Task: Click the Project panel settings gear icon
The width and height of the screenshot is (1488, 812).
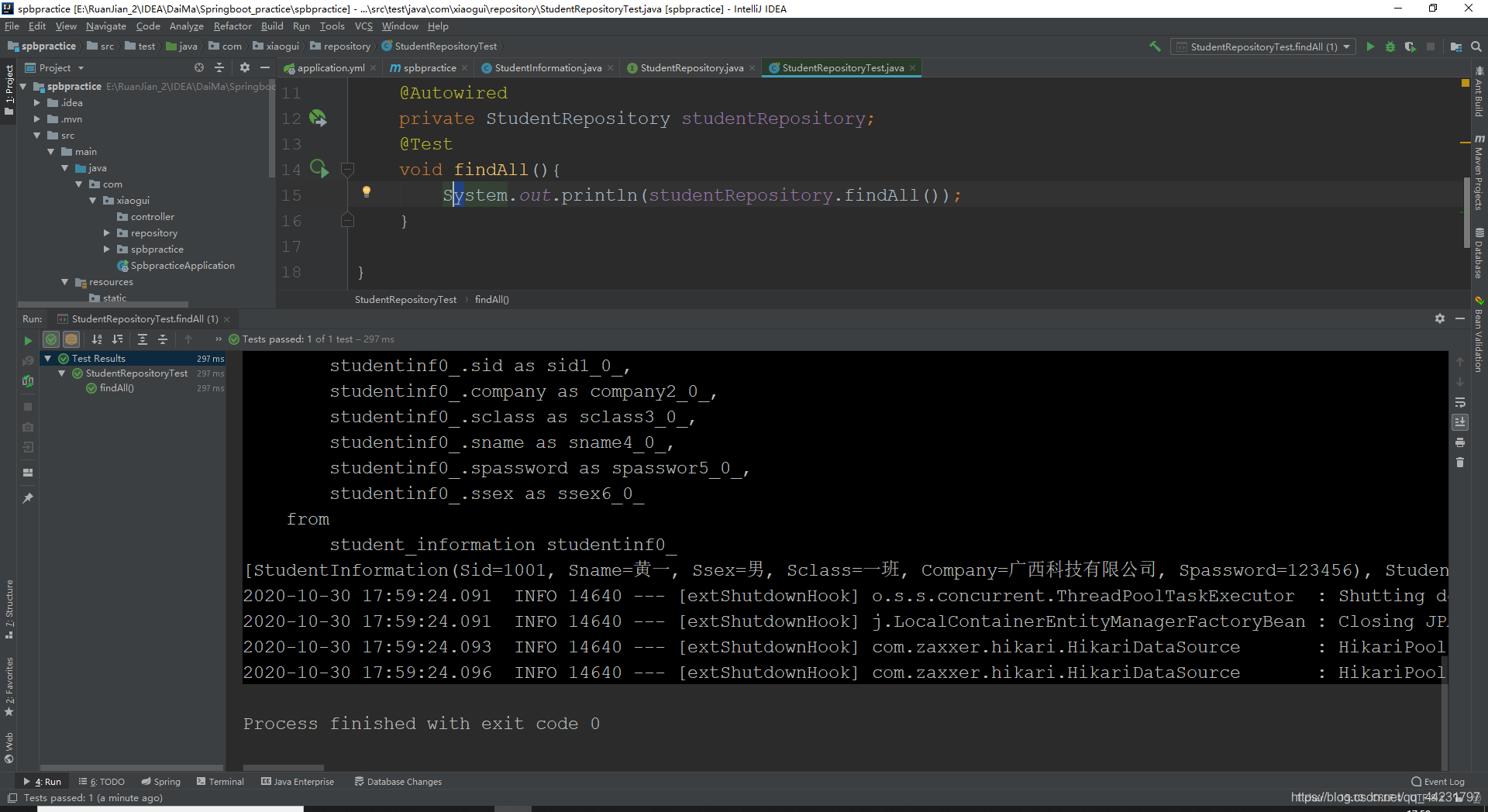Action: pos(245,67)
